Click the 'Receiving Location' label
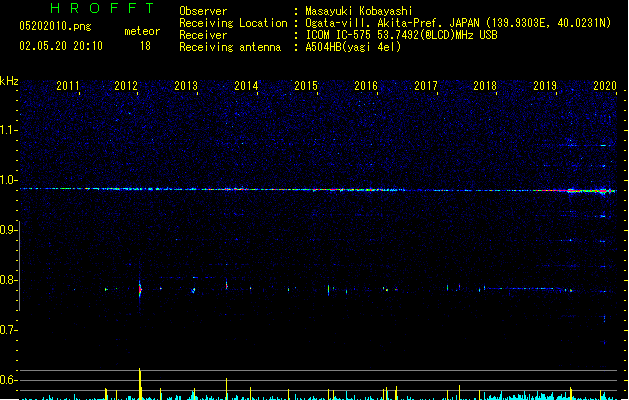 click(x=233, y=23)
